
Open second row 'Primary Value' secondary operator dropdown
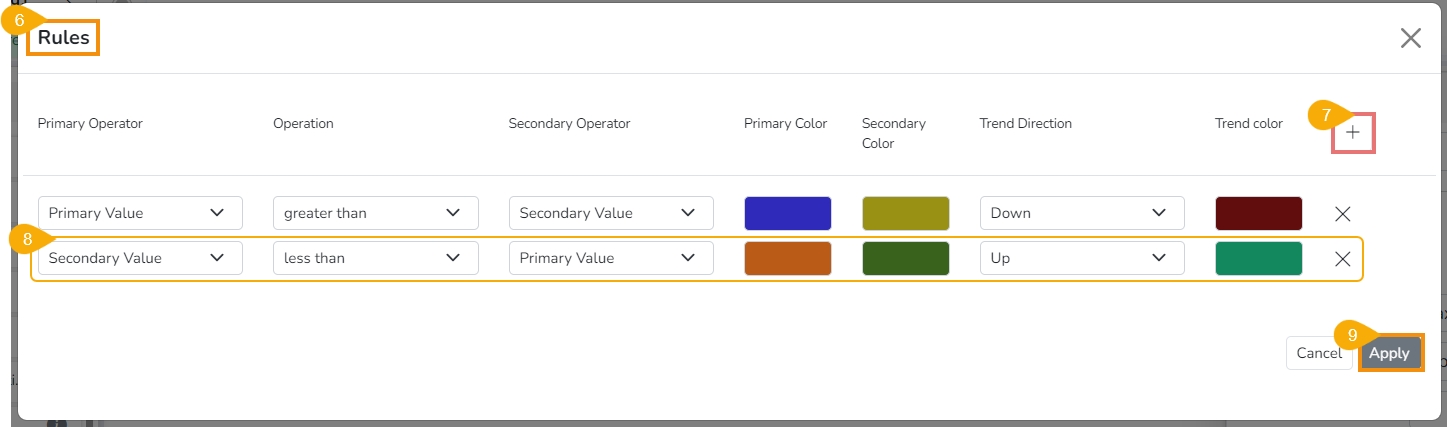(x=611, y=258)
